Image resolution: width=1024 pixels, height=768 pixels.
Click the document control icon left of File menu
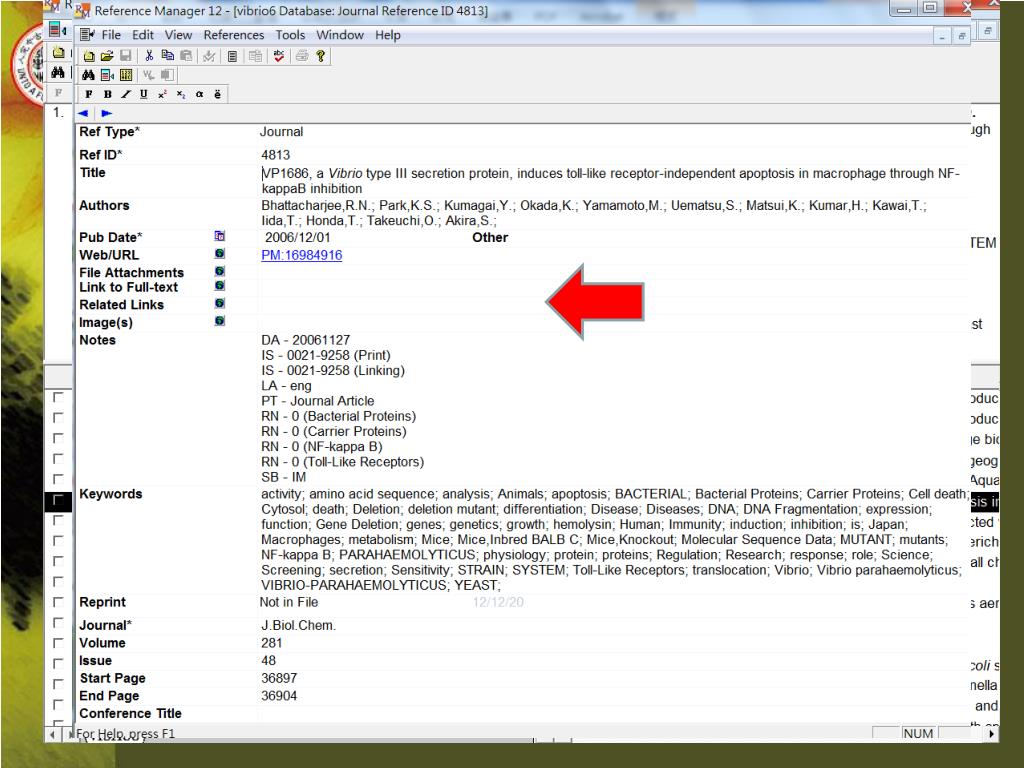86,35
